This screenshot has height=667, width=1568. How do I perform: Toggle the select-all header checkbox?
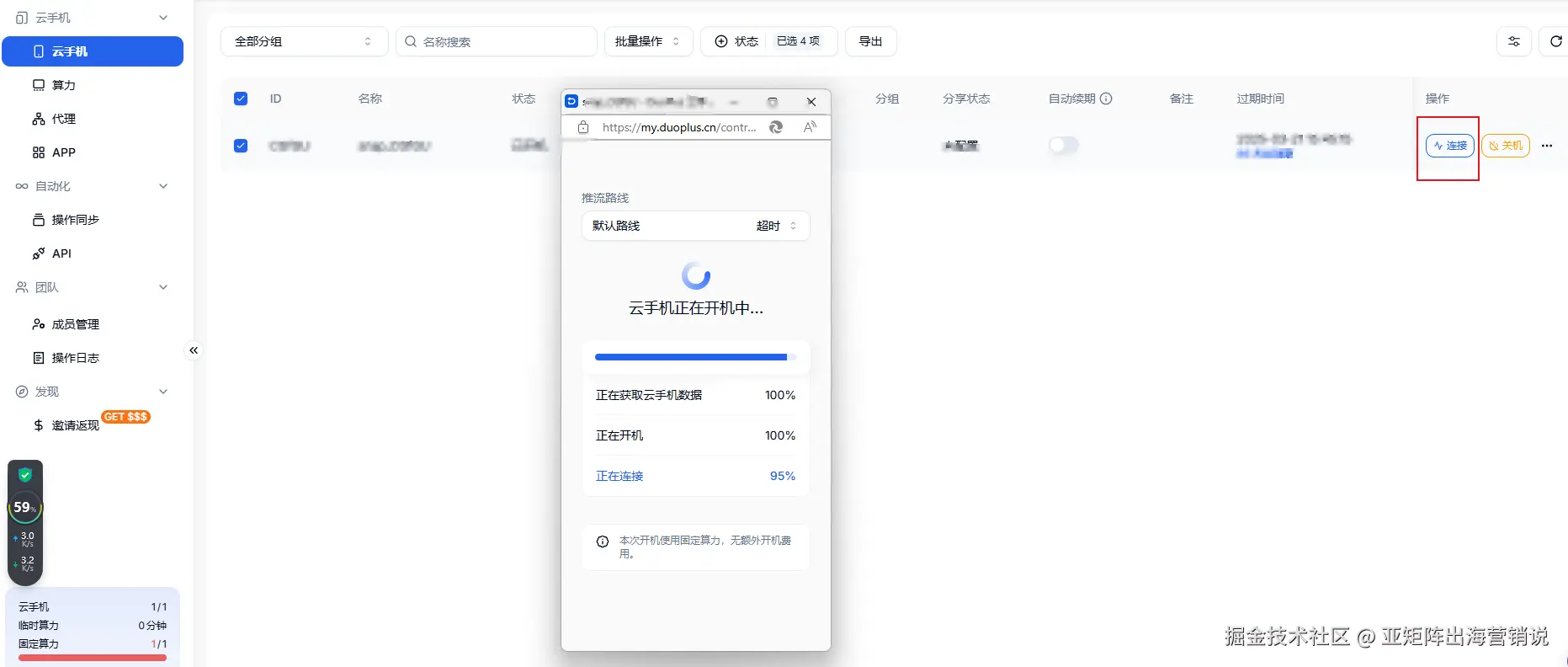click(241, 99)
